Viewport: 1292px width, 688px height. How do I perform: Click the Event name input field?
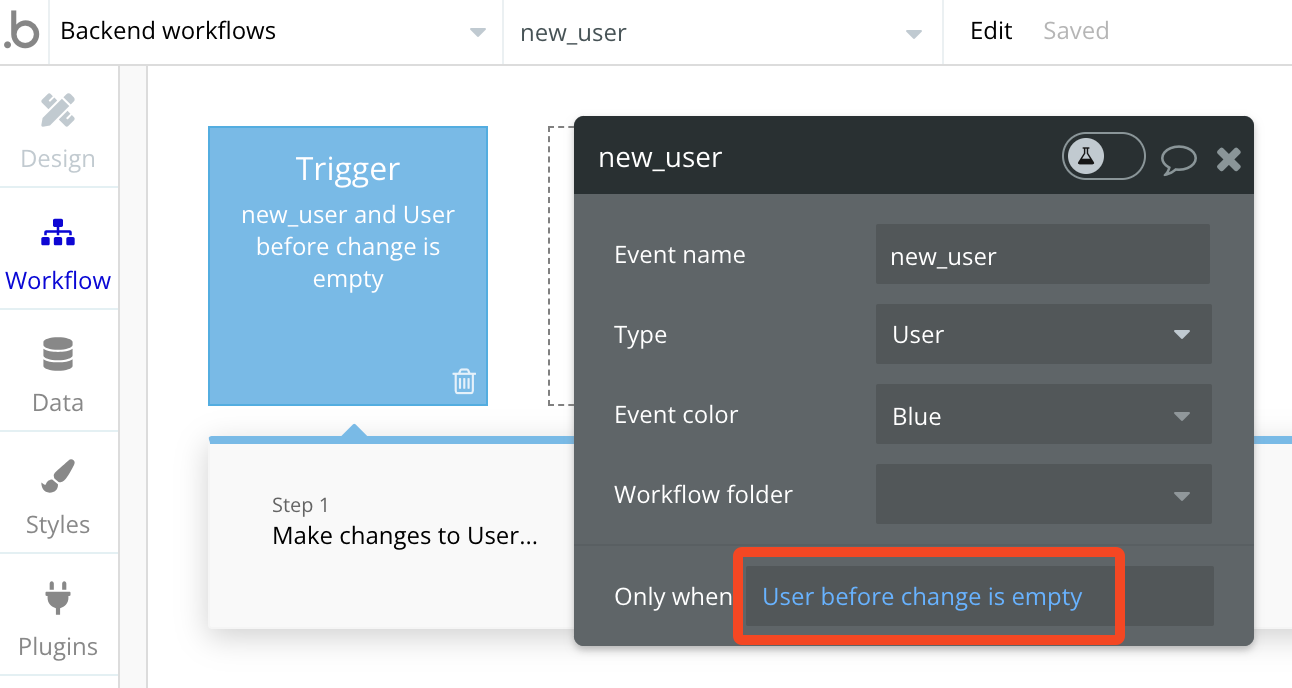click(1043, 256)
